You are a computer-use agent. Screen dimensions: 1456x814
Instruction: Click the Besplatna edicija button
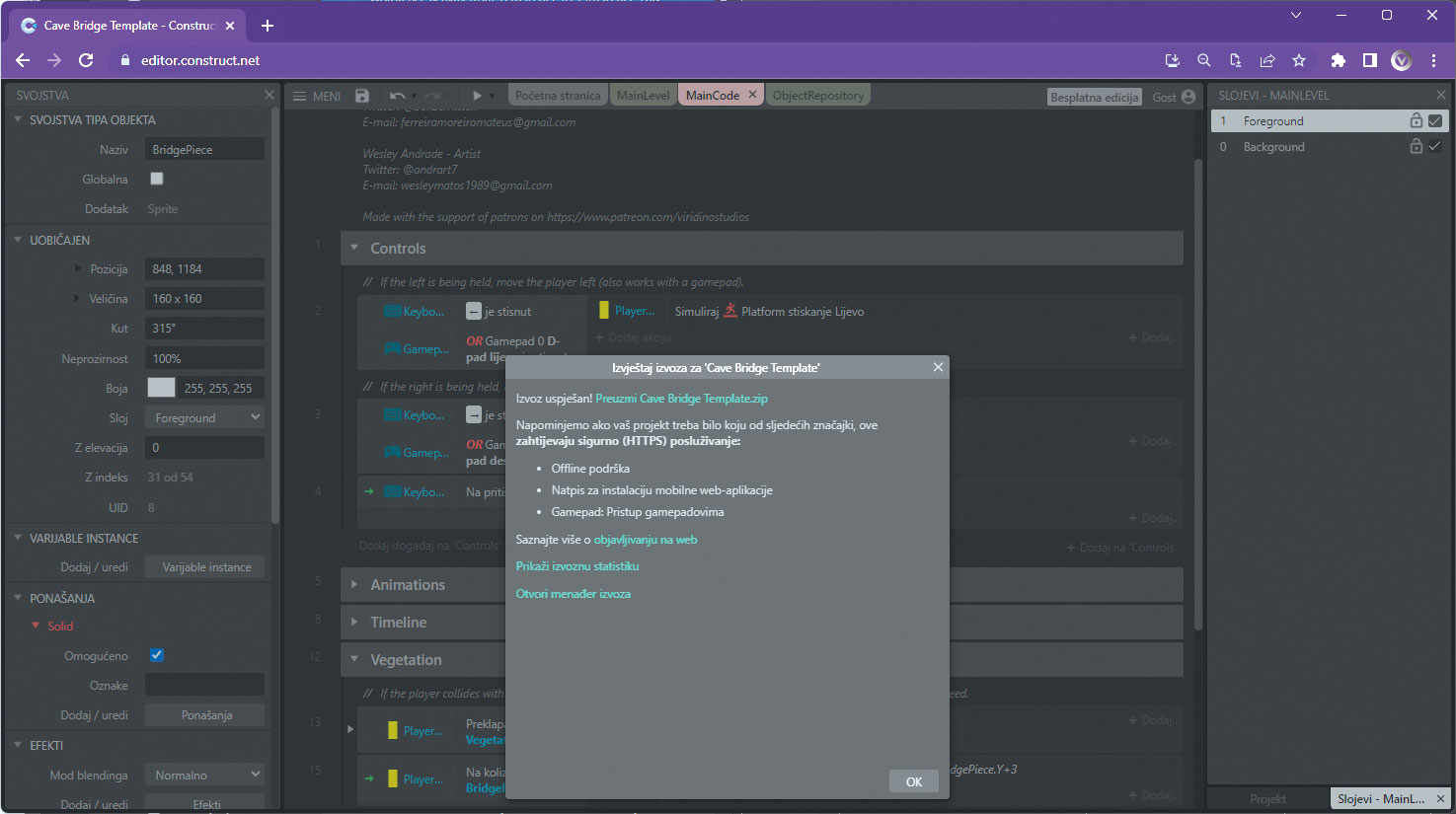point(1095,97)
